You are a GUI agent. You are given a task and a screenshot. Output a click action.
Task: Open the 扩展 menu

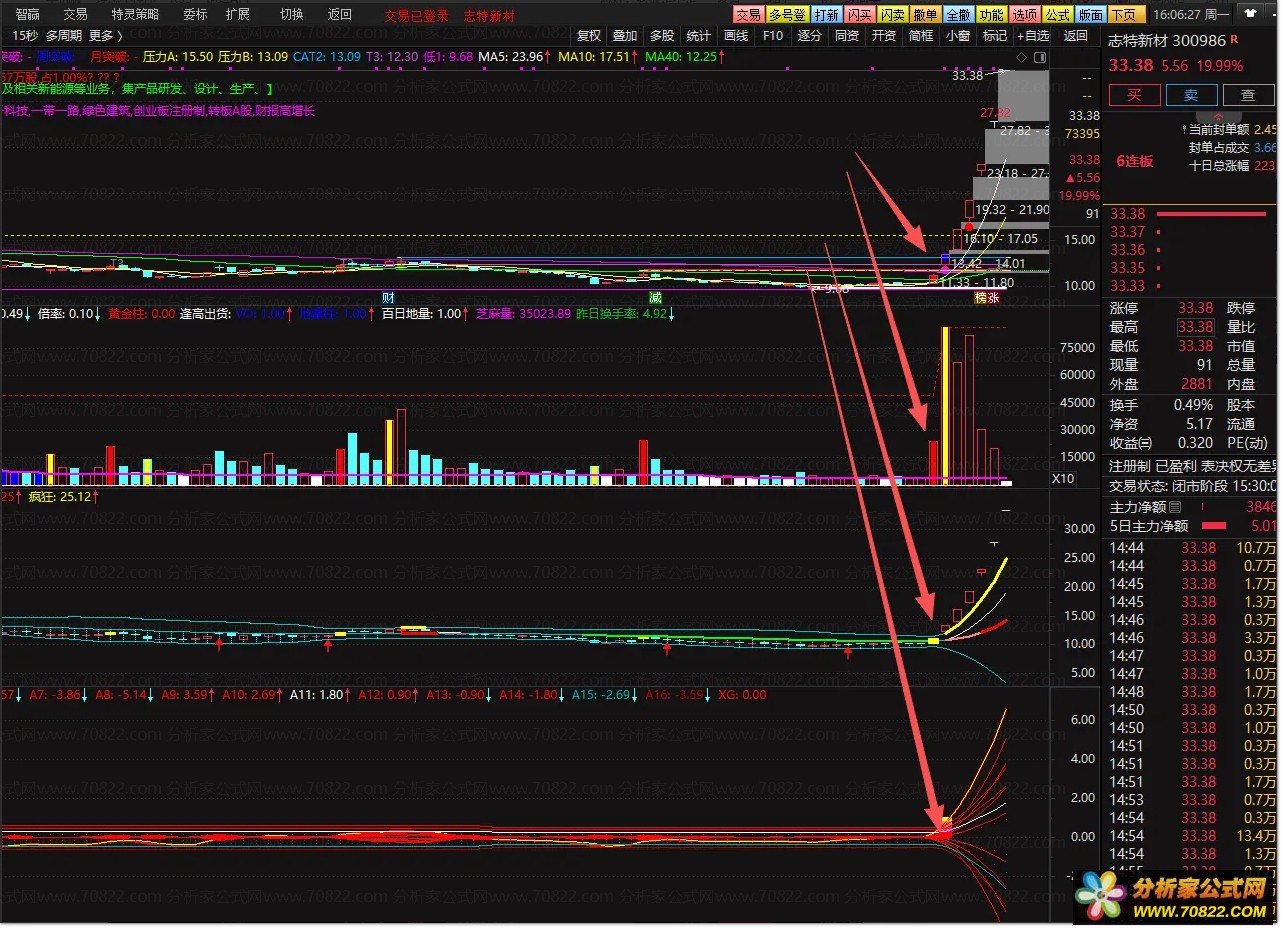(238, 15)
